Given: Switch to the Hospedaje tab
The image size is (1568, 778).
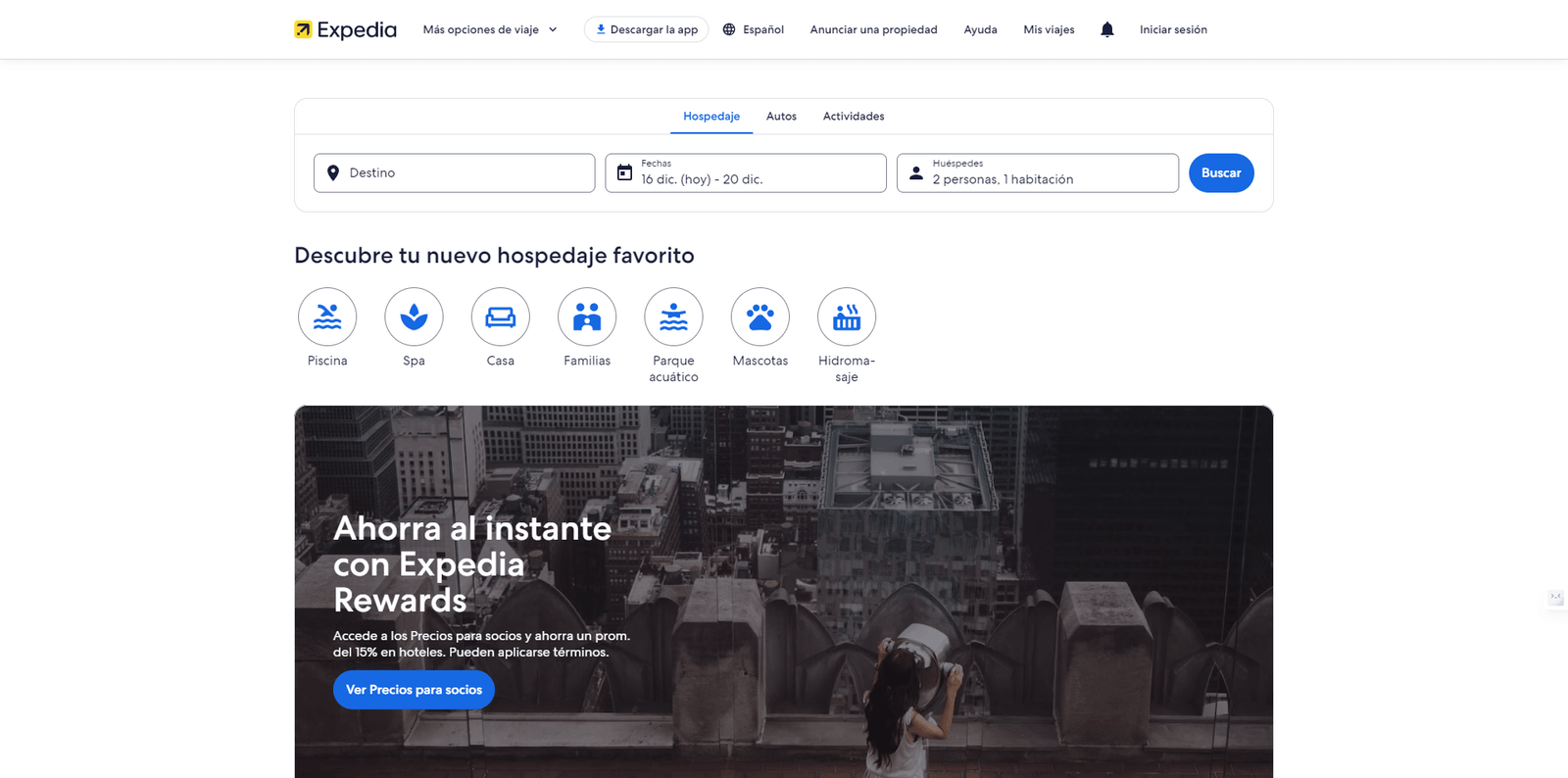Looking at the screenshot, I should click(711, 116).
